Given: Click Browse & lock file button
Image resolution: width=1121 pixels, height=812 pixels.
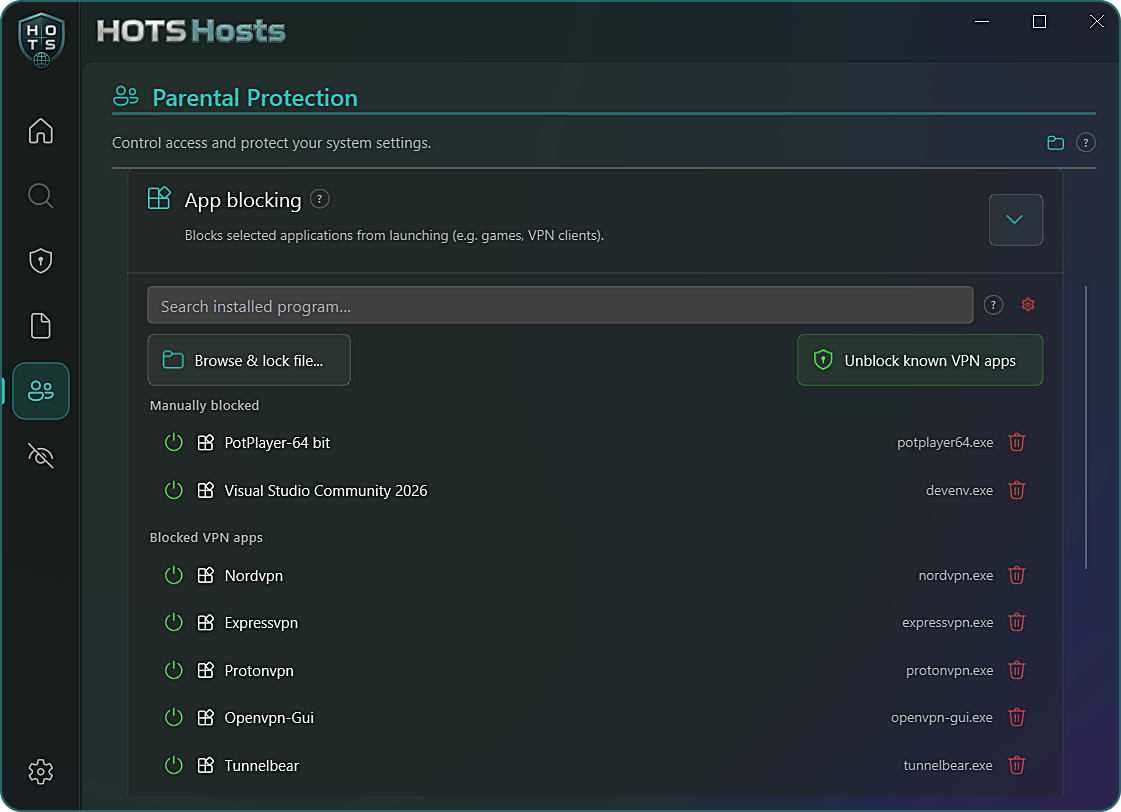Looking at the screenshot, I should pyautogui.click(x=249, y=360).
